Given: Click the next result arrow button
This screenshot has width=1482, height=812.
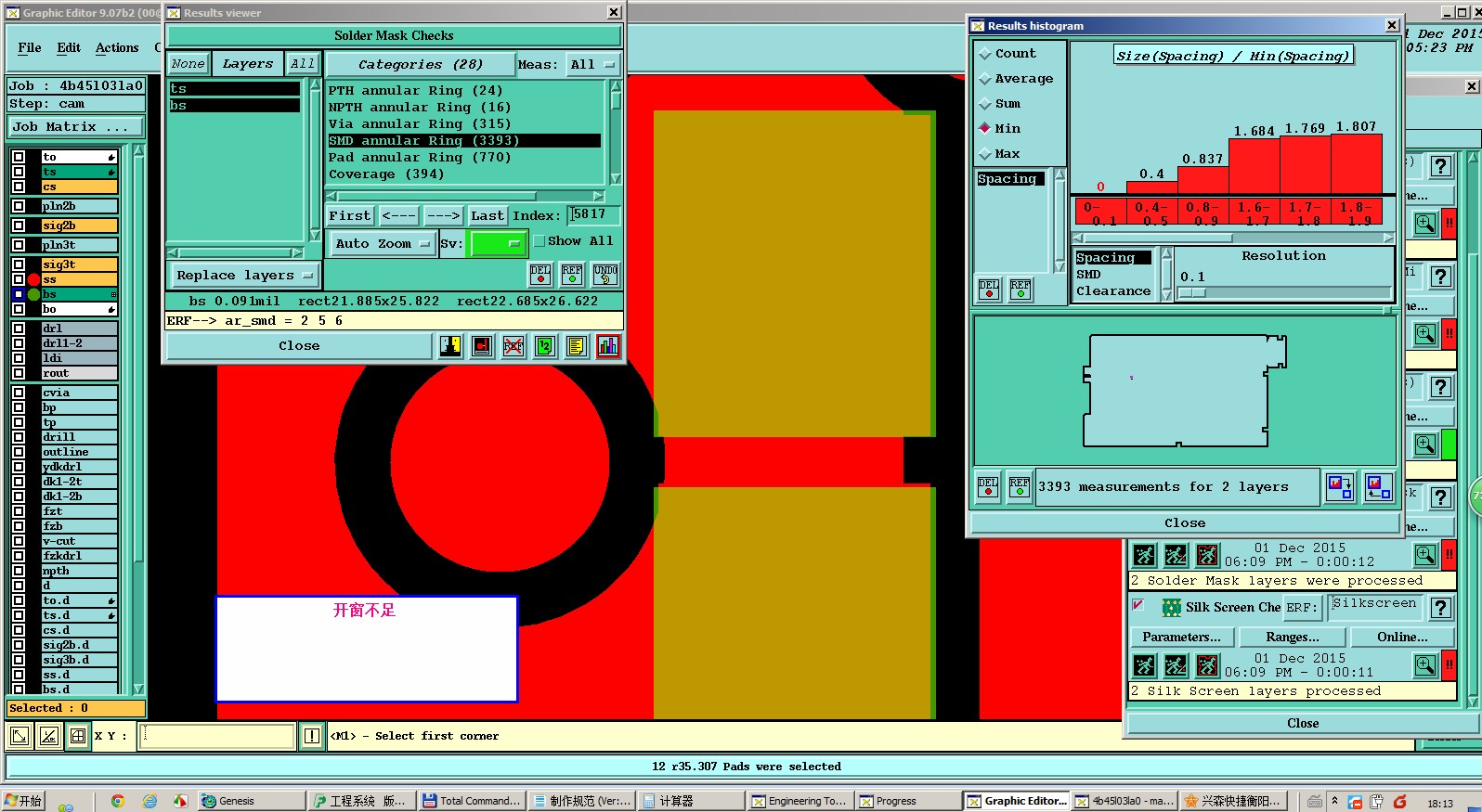Looking at the screenshot, I should [x=443, y=215].
